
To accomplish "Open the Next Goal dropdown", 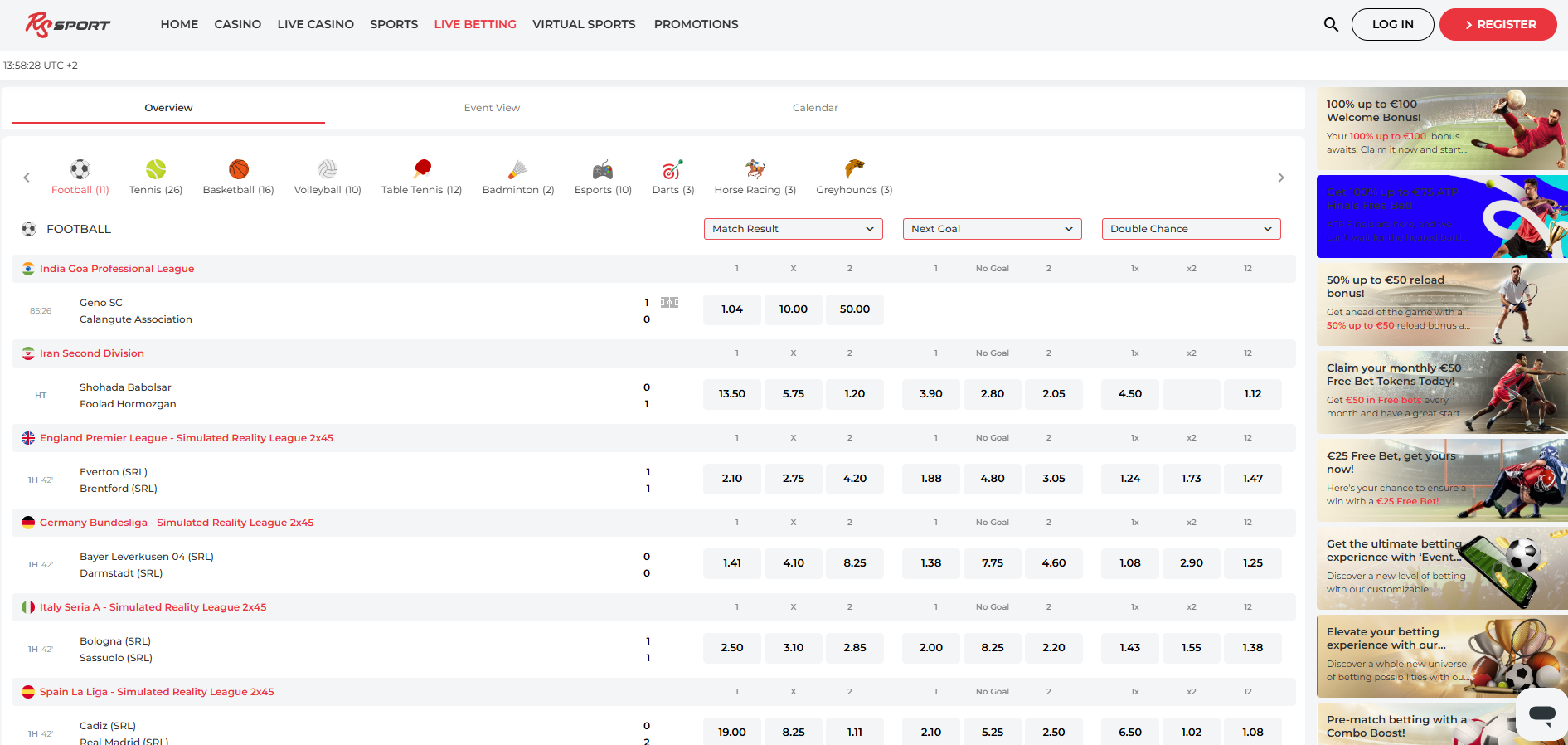I will pos(993,229).
